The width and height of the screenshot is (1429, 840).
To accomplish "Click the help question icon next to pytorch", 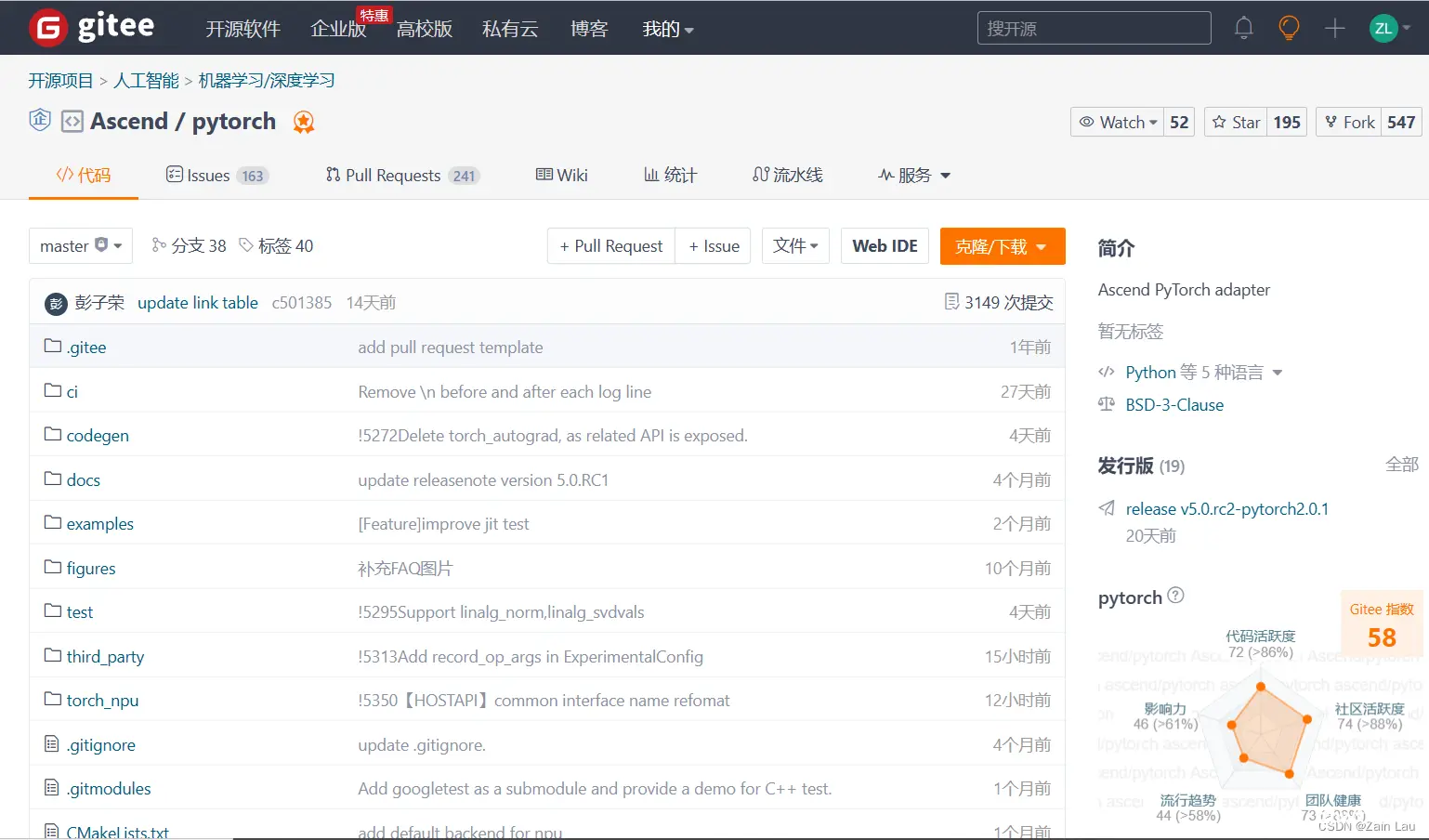I will click(x=1175, y=596).
